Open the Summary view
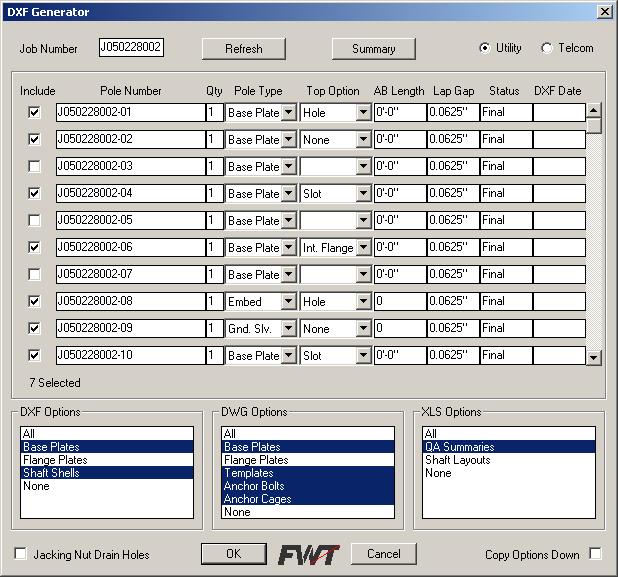This screenshot has width=618, height=577. (374, 49)
